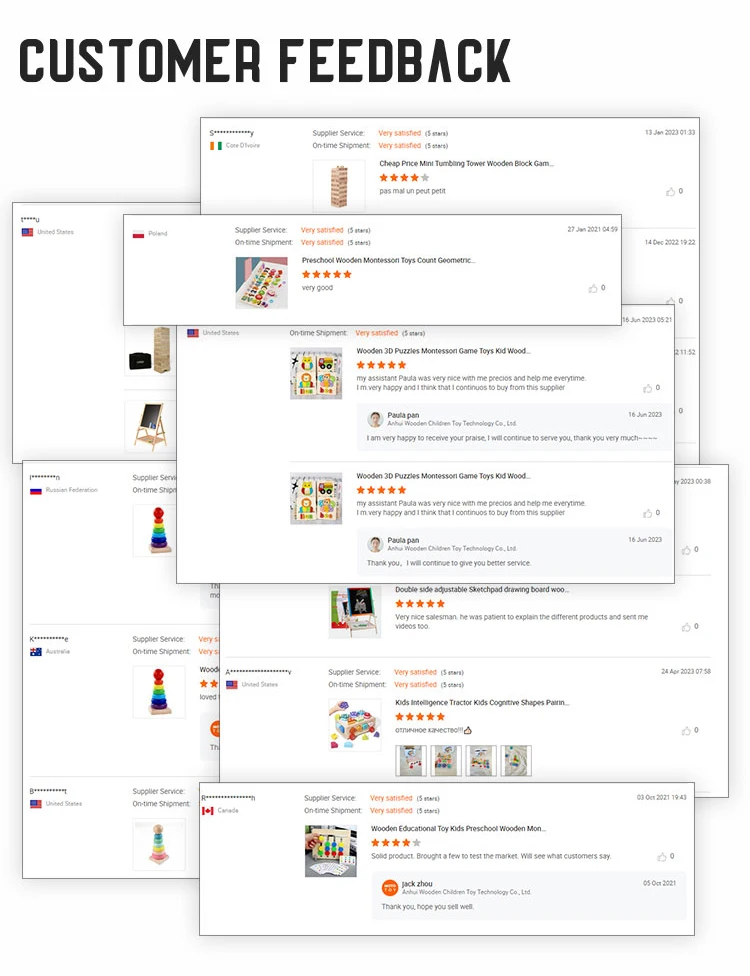
Task: Open Preschool Wooden Montessori Toys product link
Action: click(388, 261)
